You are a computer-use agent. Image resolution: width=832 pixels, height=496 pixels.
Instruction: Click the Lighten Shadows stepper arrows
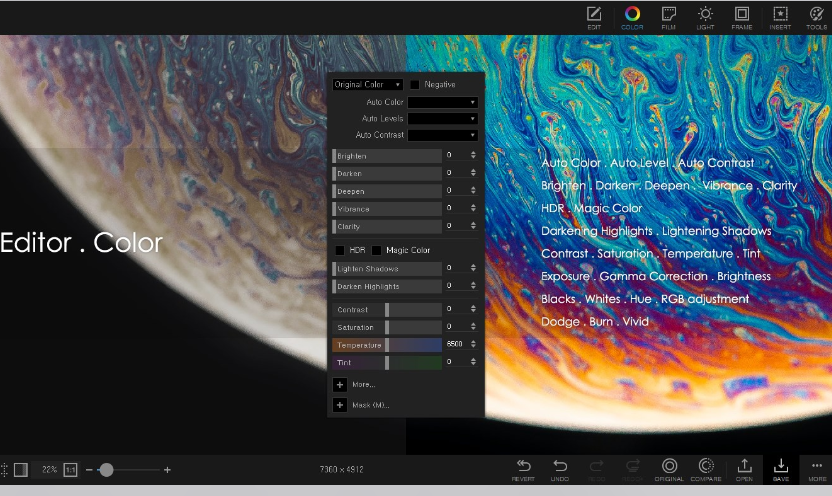(x=473, y=268)
